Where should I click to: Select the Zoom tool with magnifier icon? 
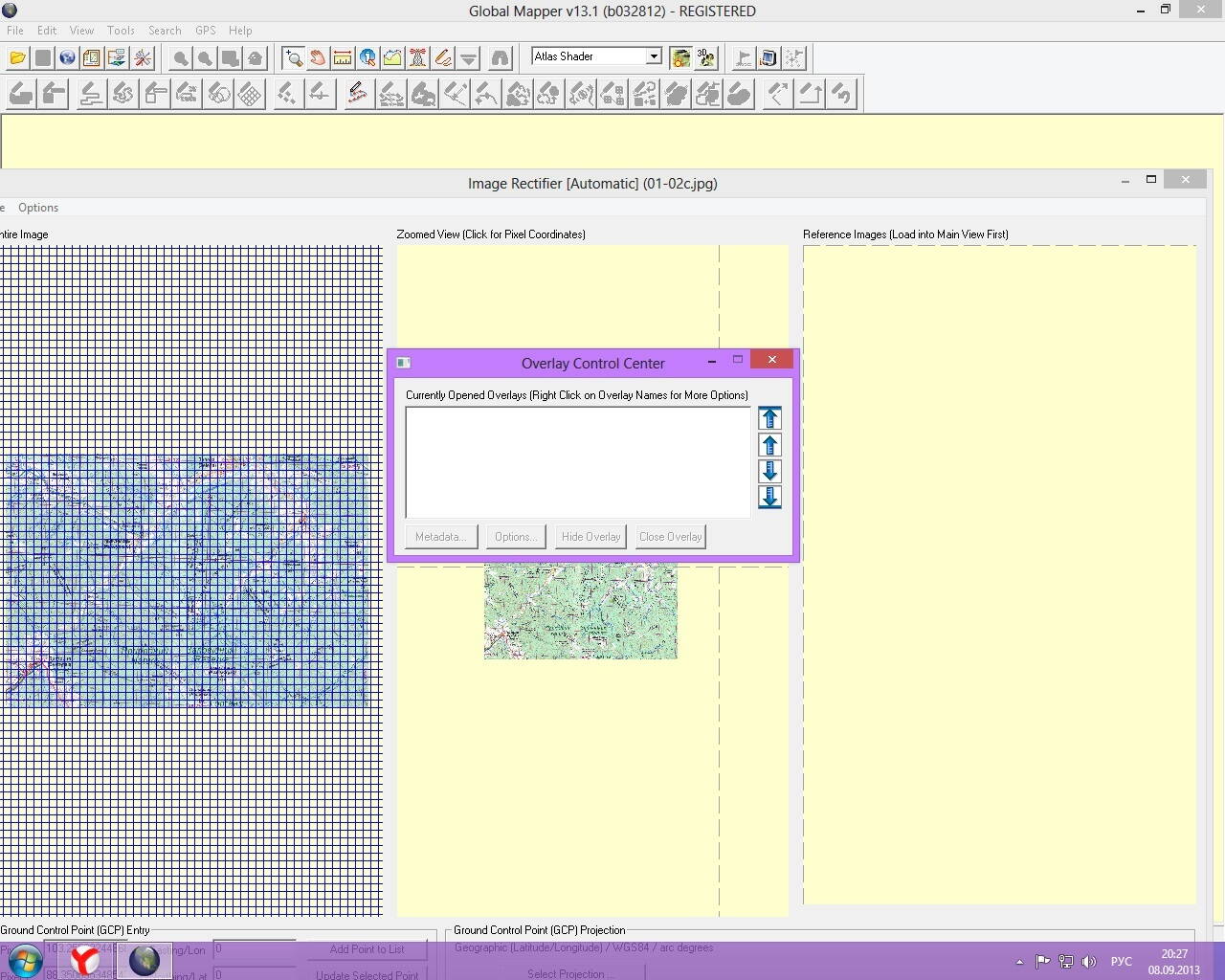(293, 58)
